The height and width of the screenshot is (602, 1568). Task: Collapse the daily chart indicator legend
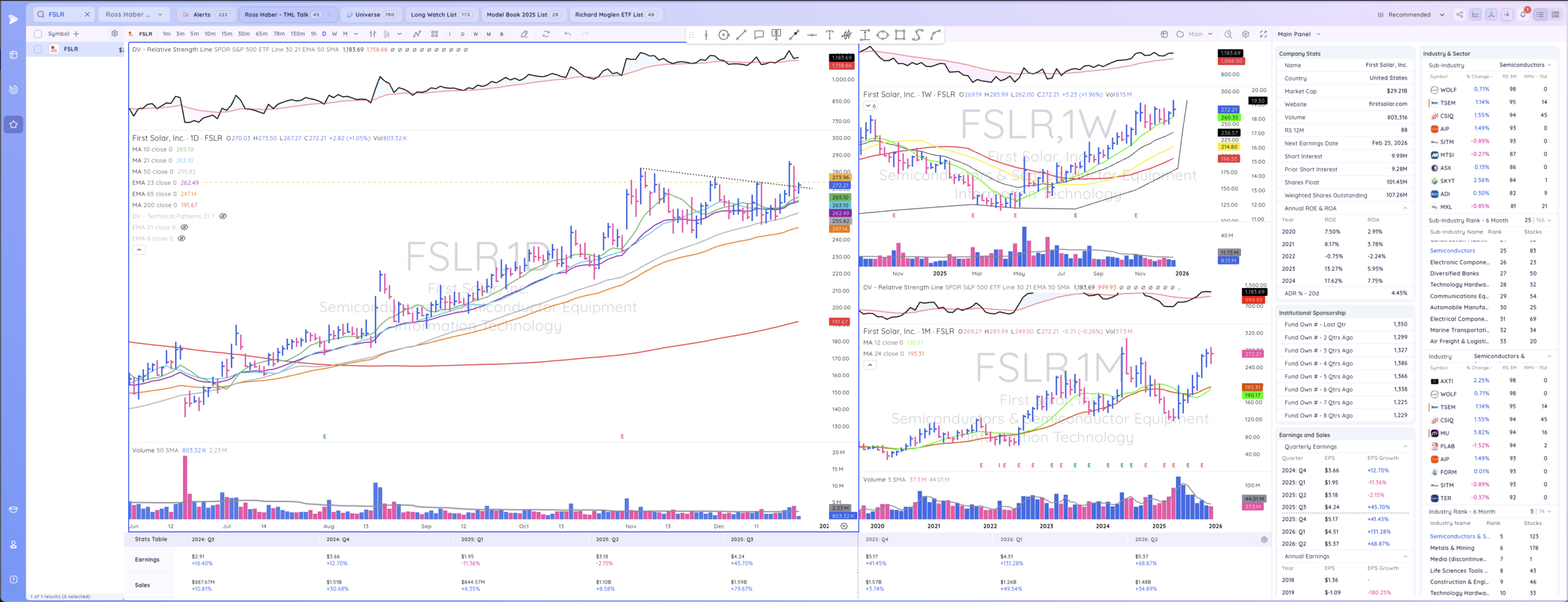[139, 250]
